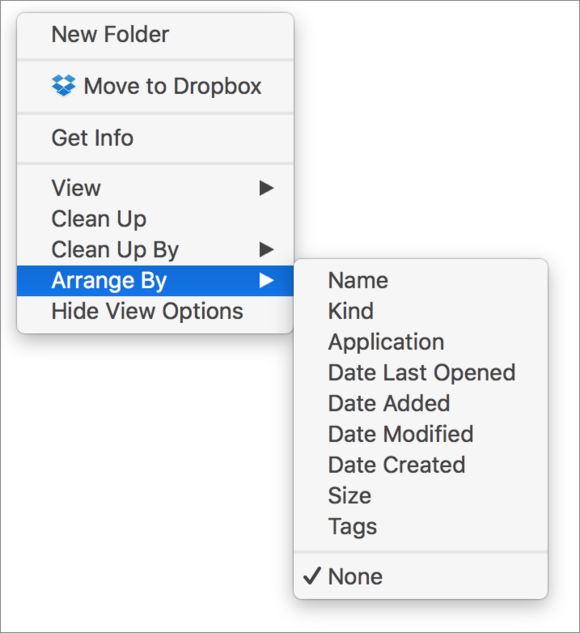This screenshot has height=633, width=580.
Task: Click the Arrange By submenu arrow
Action: coord(266,280)
